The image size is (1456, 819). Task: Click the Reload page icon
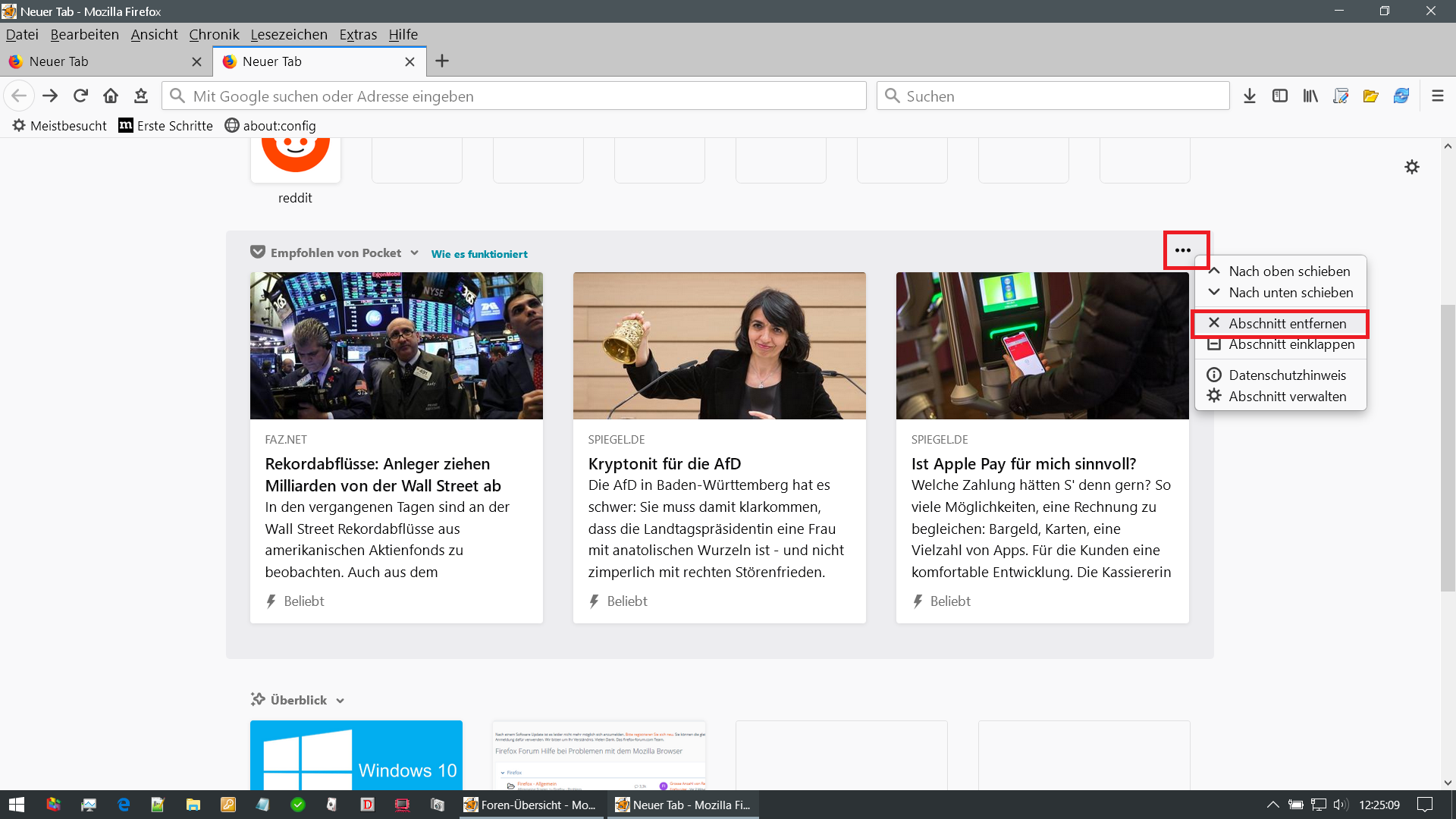[x=80, y=96]
